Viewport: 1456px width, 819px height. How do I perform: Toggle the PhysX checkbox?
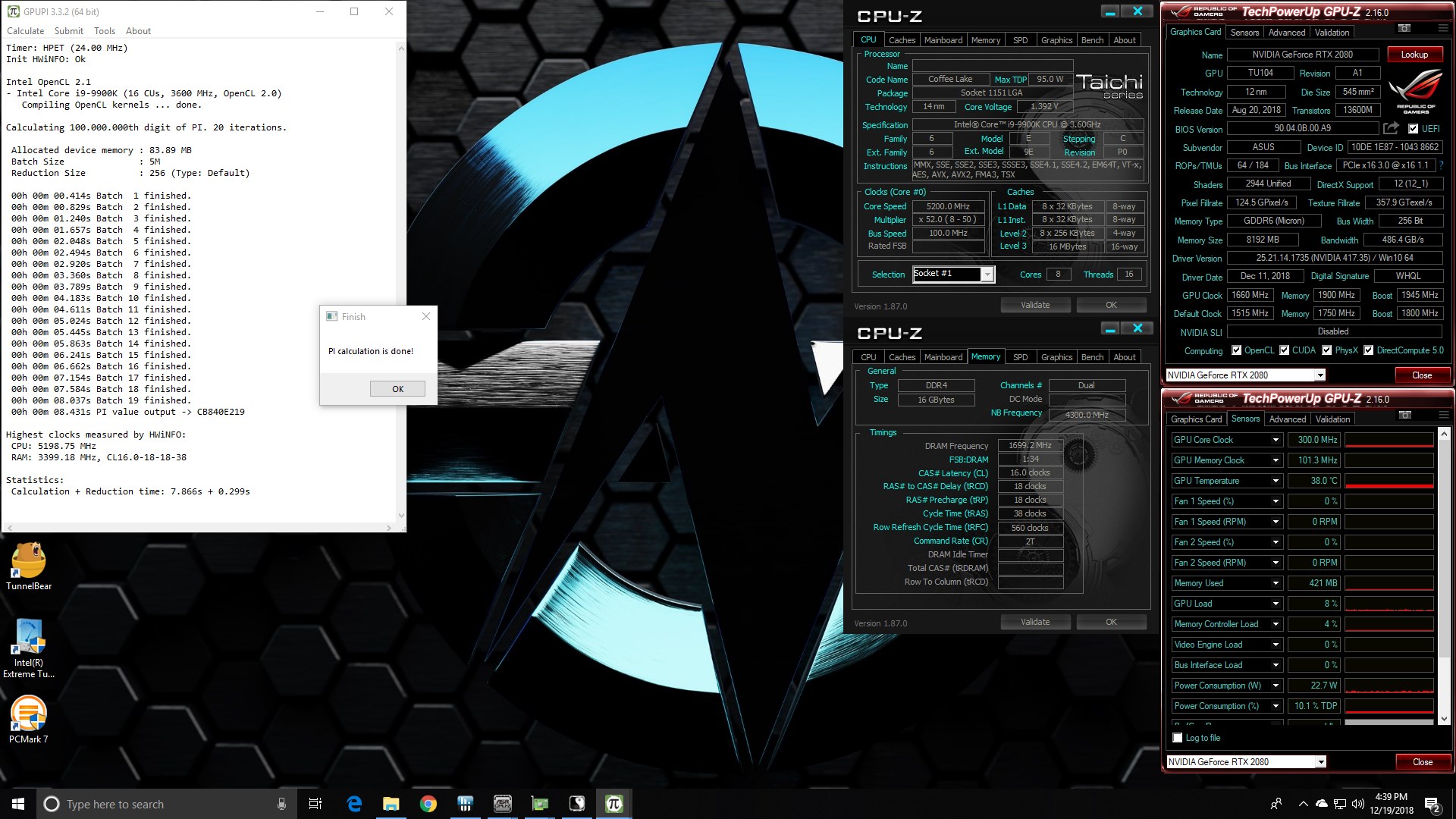tap(1326, 350)
